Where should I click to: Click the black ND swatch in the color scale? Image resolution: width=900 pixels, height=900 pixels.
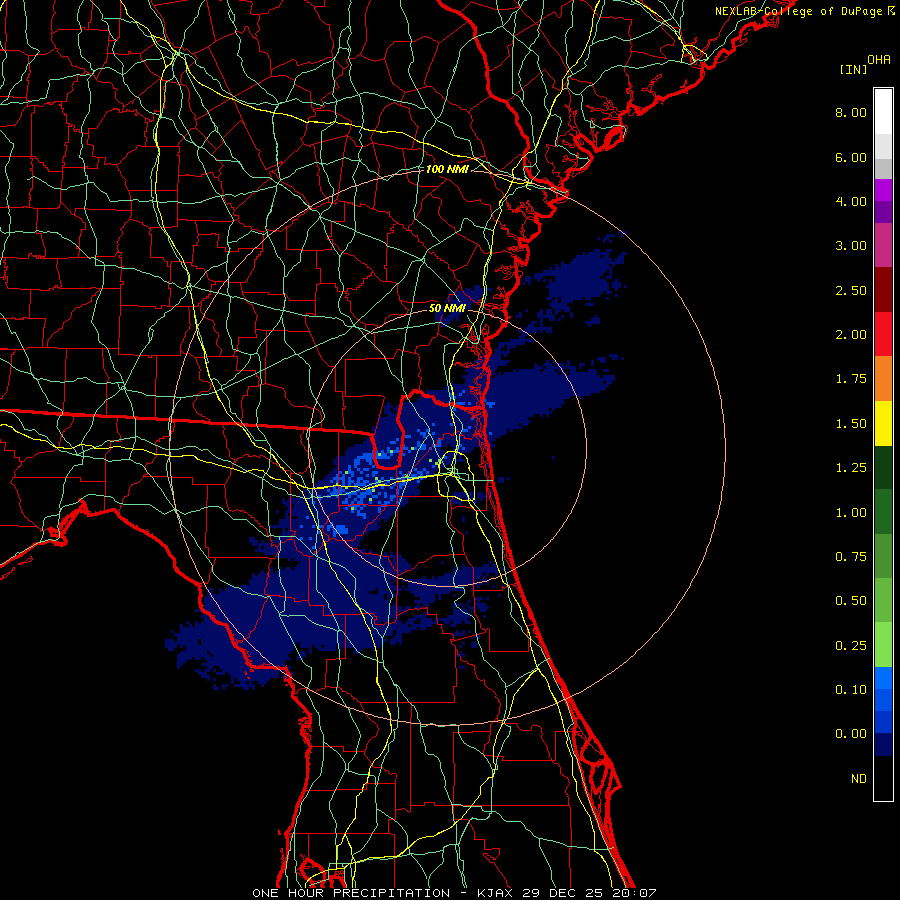[883, 778]
